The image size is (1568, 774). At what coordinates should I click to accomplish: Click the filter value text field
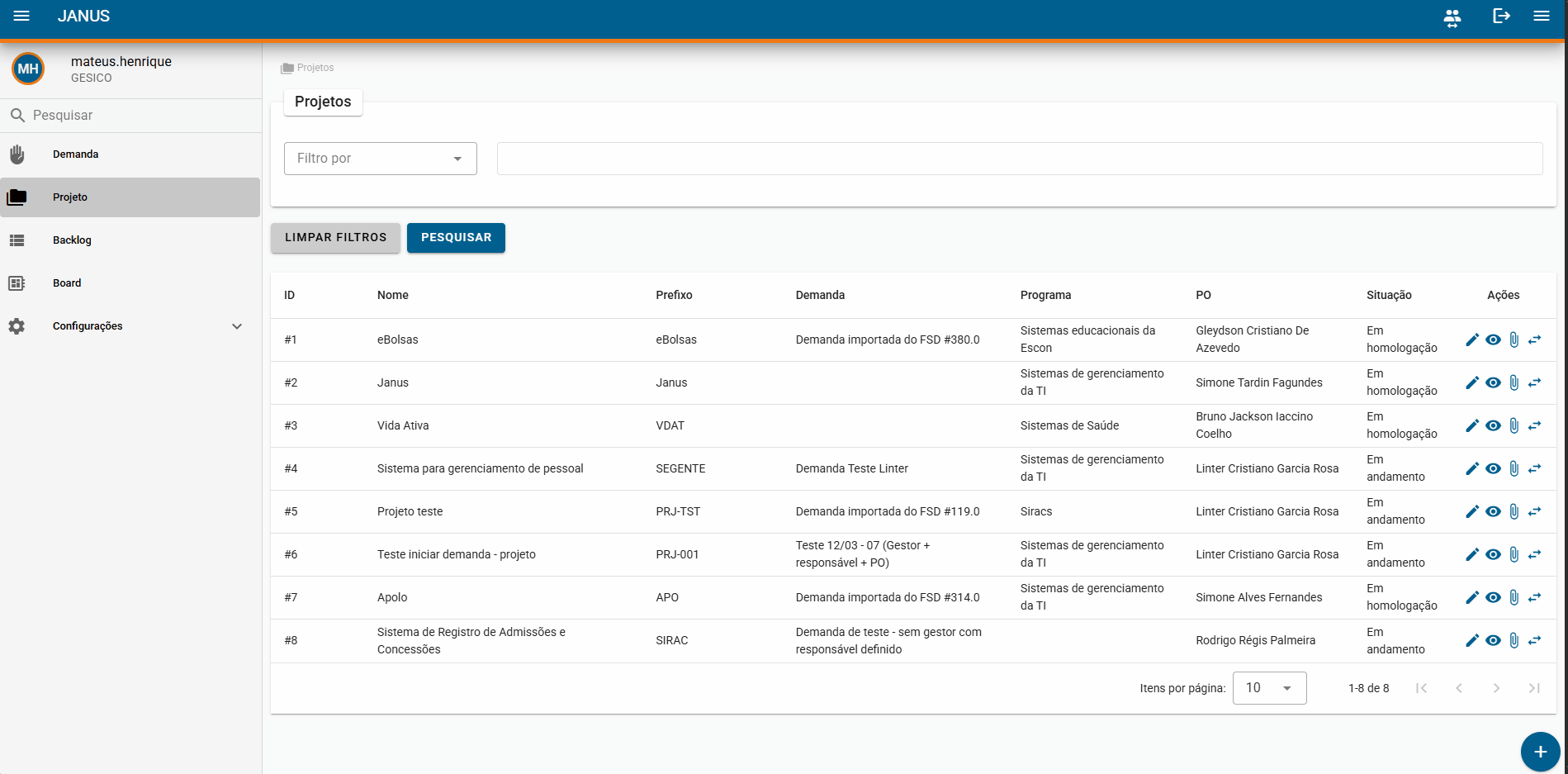(1020, 159)
